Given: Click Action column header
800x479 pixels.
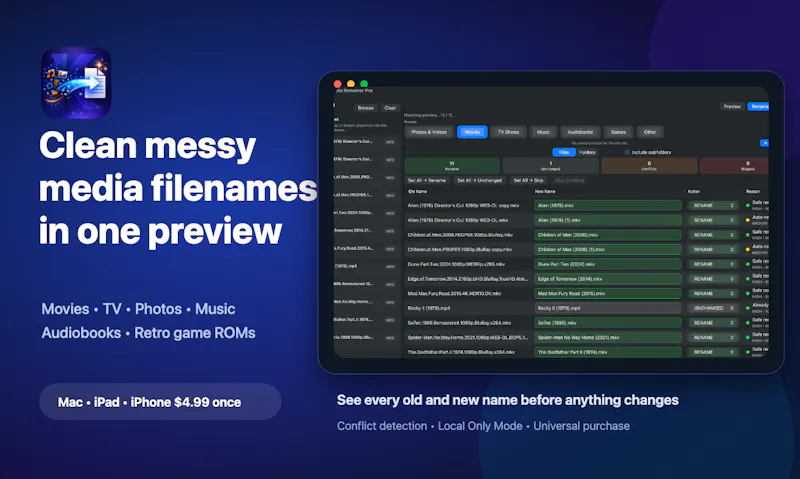Looking at the screenshot, I should click(x=694, y=192).
